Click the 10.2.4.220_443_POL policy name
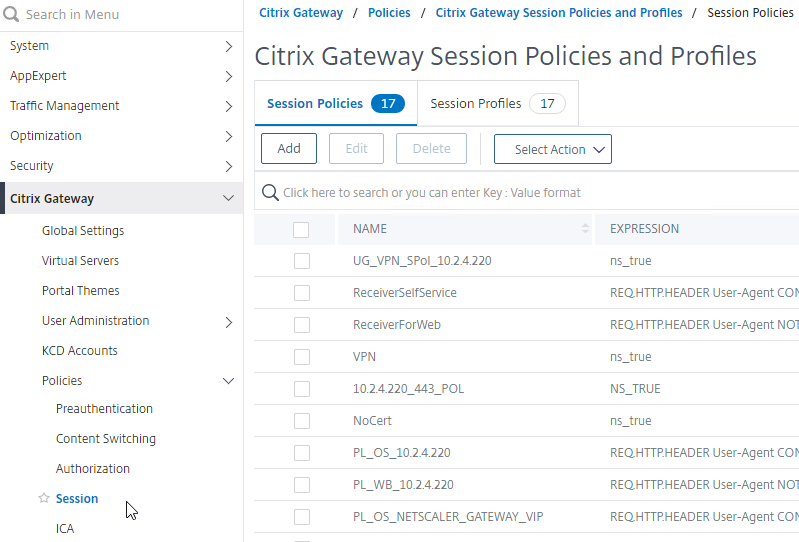 coord(409,389)
